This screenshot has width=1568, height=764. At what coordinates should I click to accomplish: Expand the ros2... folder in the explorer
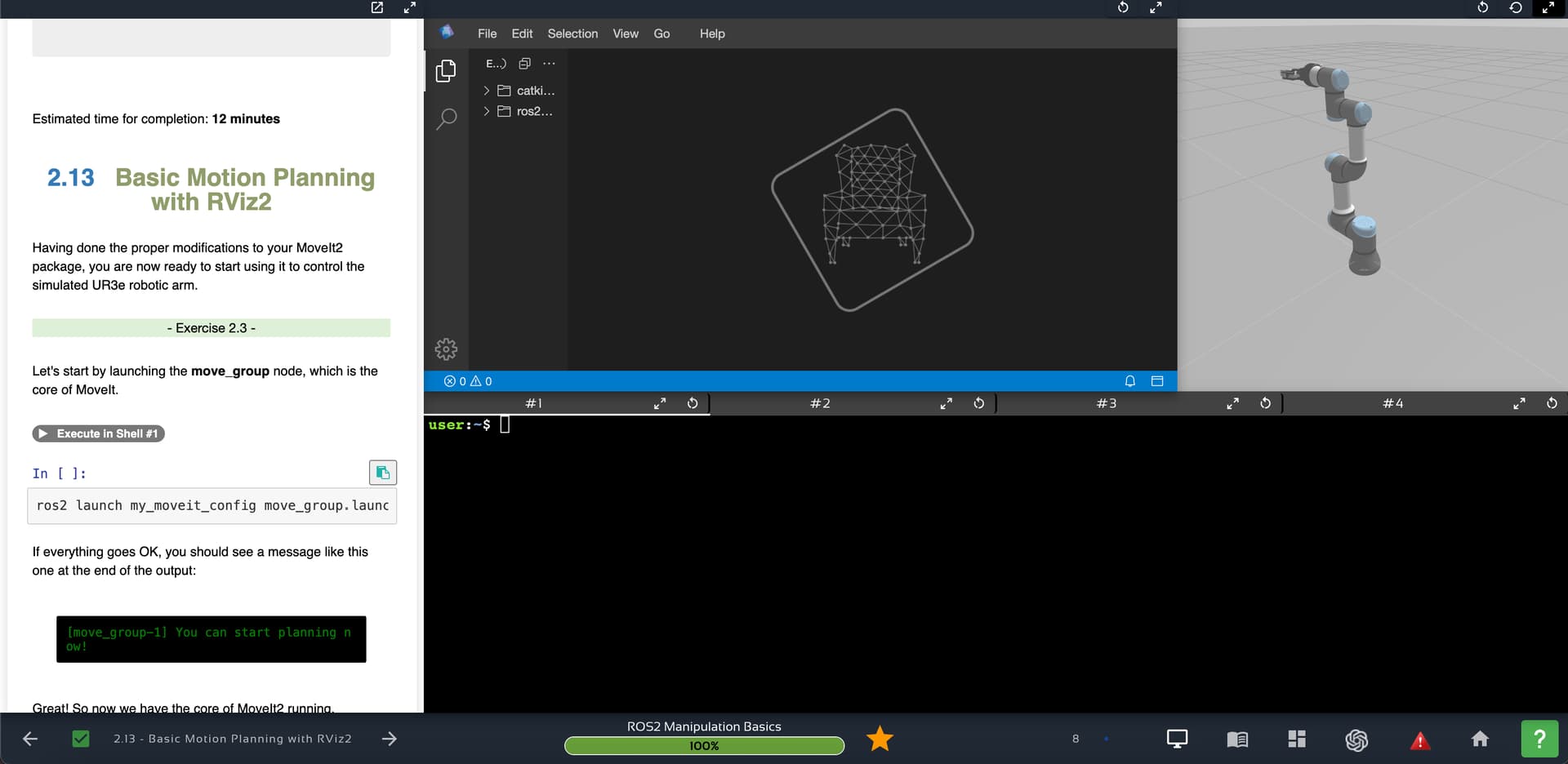[527, 111]
